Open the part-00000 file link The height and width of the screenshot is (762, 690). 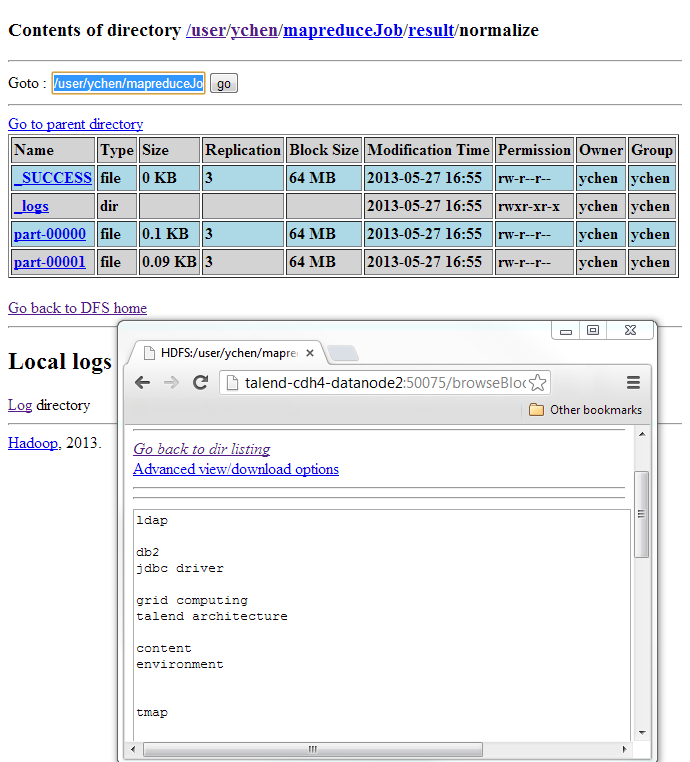tap(50, 234)
